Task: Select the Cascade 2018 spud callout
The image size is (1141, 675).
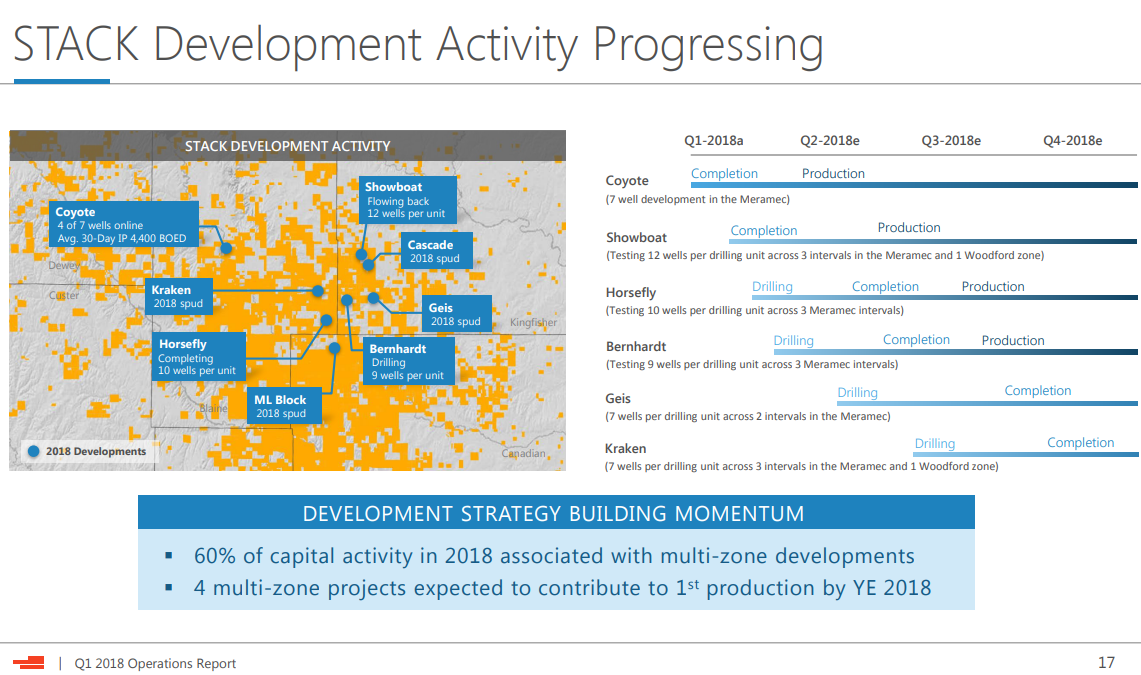Action: point(436,251)
